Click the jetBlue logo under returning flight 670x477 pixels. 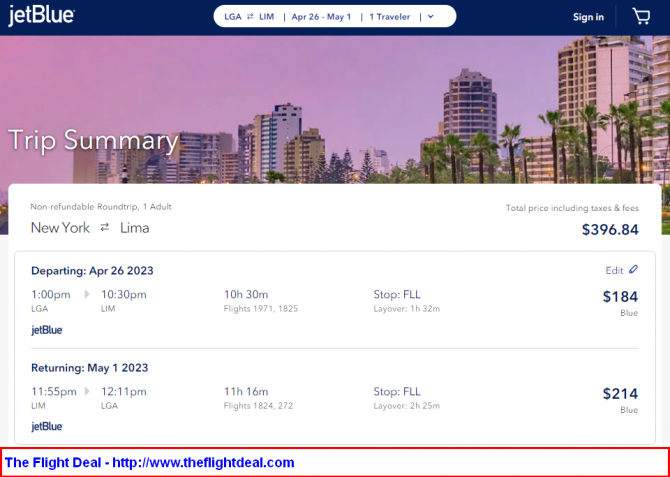[x=47, y=427]
